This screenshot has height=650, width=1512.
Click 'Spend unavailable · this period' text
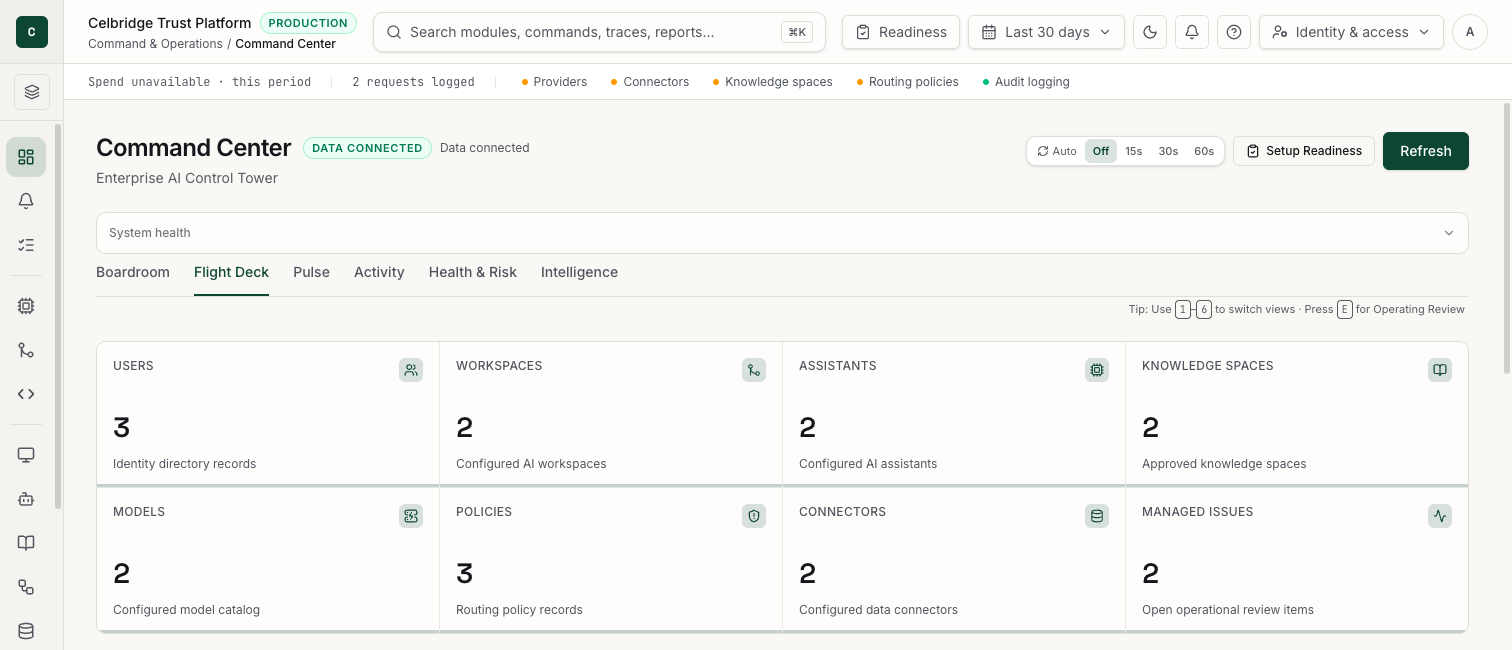click(x=199, y=82)
